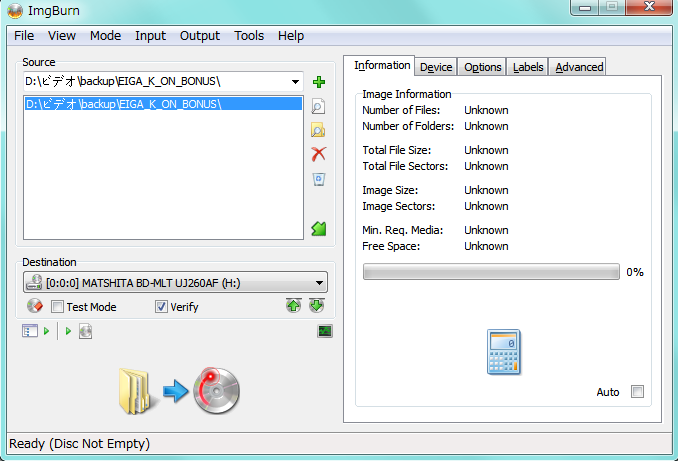
Task: Click the browse for a folder icon
Action: (x=318, y=130)
